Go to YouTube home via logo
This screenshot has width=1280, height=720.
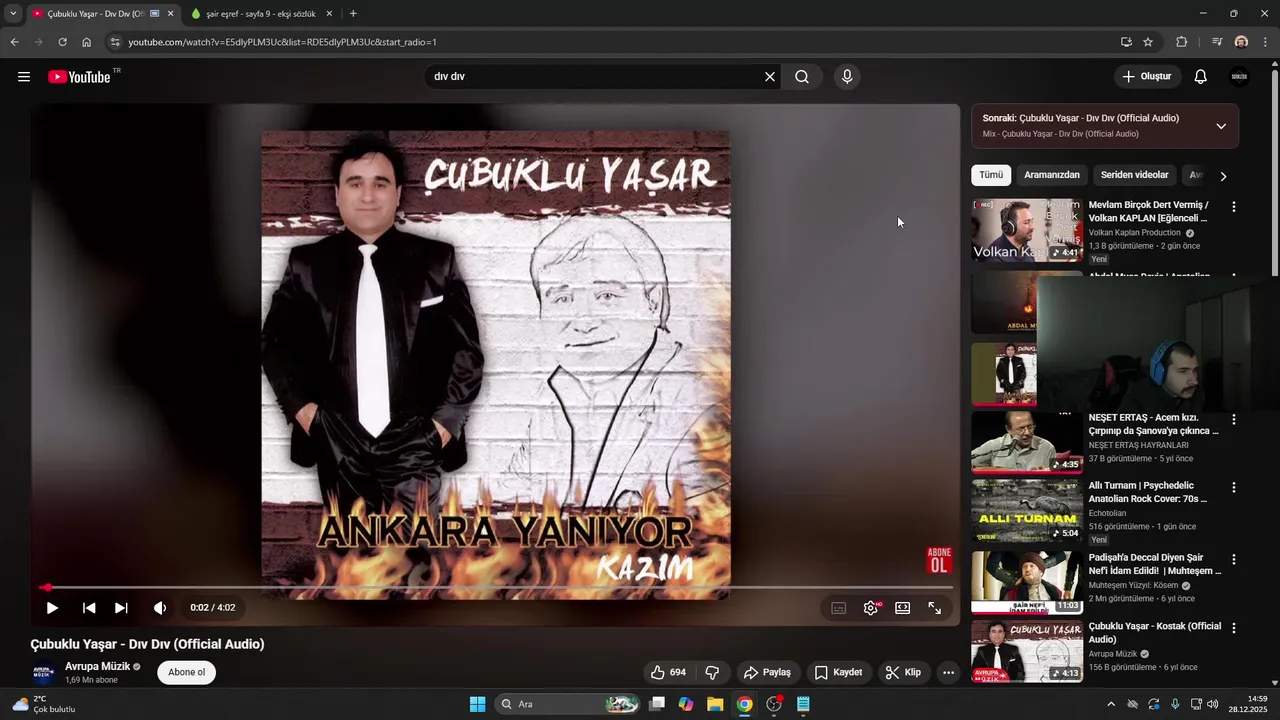[x=79, y=77]
